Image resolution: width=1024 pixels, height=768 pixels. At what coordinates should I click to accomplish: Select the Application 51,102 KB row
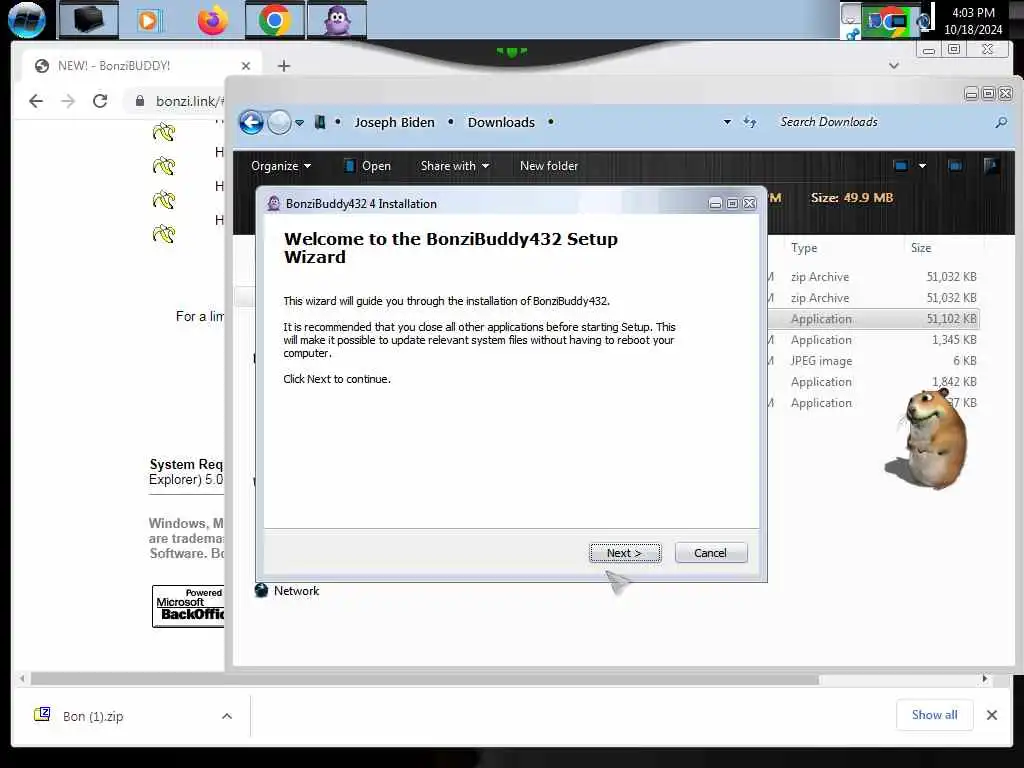[874, 319]
